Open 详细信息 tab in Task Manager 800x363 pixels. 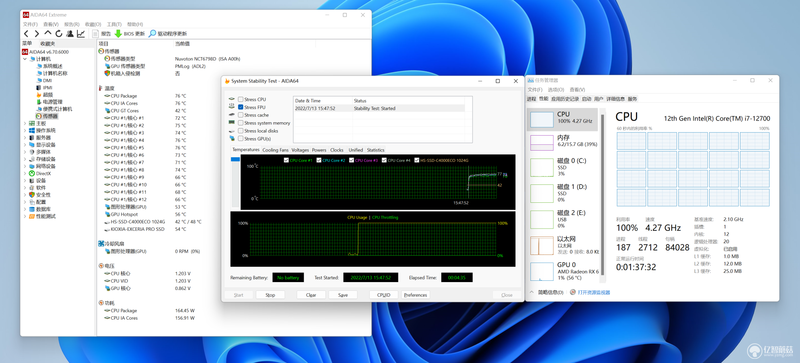616,99
